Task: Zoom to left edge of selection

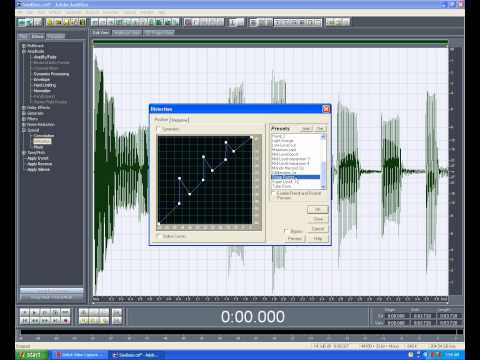Action: pos(94,321)
